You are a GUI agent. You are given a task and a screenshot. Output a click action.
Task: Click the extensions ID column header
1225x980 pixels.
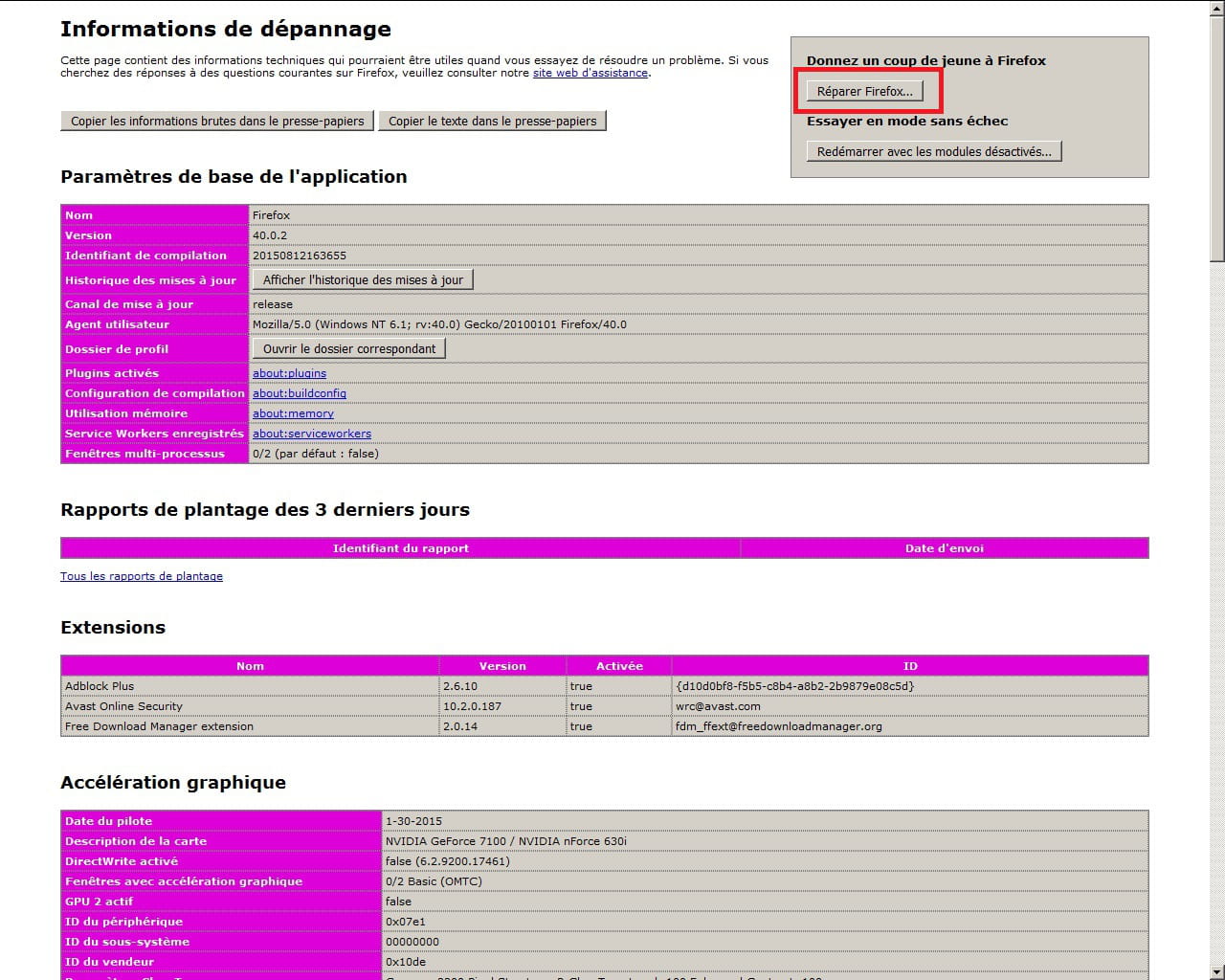(x=909, y=666)
